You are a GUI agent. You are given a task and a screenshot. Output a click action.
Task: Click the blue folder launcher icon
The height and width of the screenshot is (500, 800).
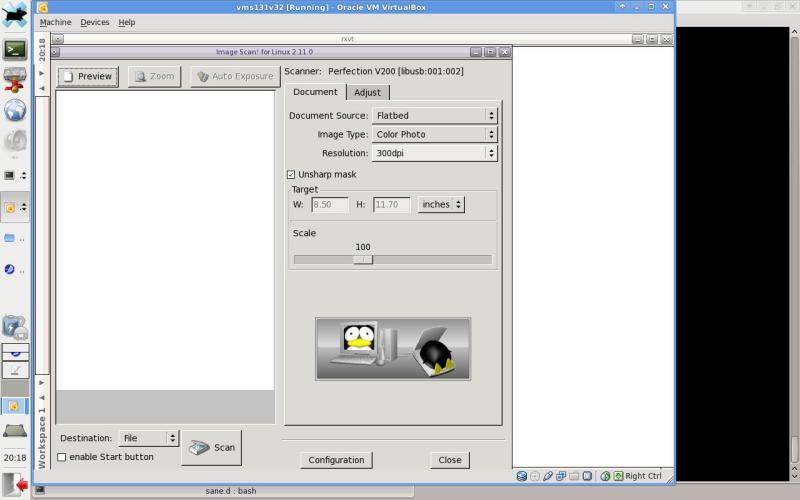click(9, 238)
